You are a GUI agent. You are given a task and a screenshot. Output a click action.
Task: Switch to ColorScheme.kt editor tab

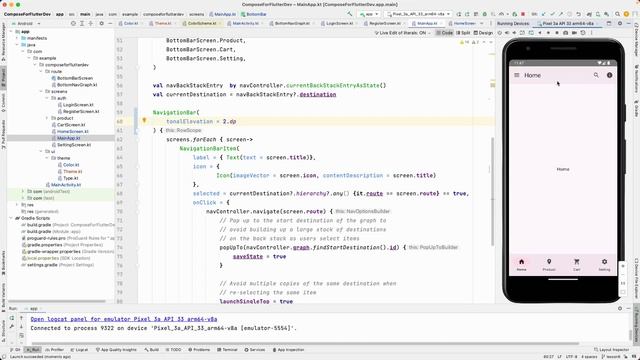coord(202,23)
